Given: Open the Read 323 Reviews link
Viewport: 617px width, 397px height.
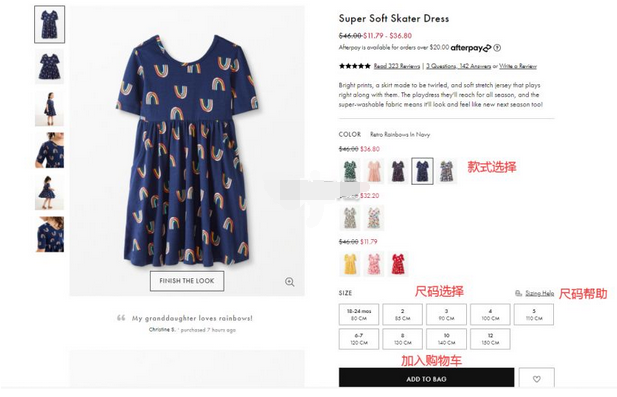Looking at the screenshot, I should 397,66.
